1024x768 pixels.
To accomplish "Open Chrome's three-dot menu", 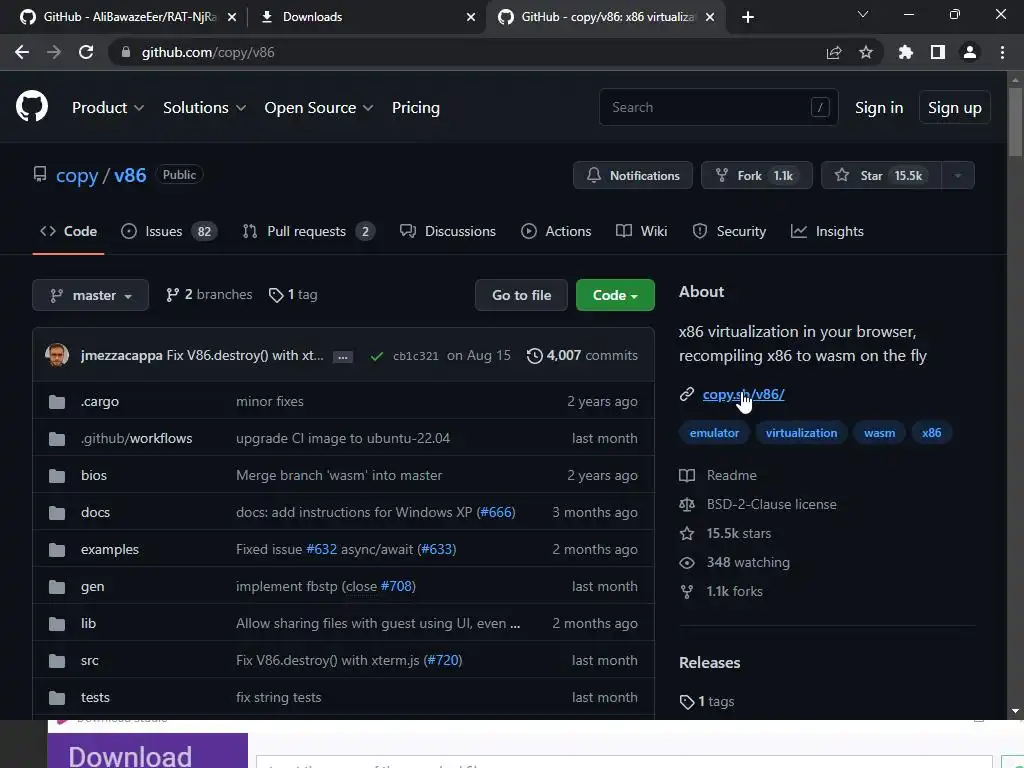I will 1002,52.
